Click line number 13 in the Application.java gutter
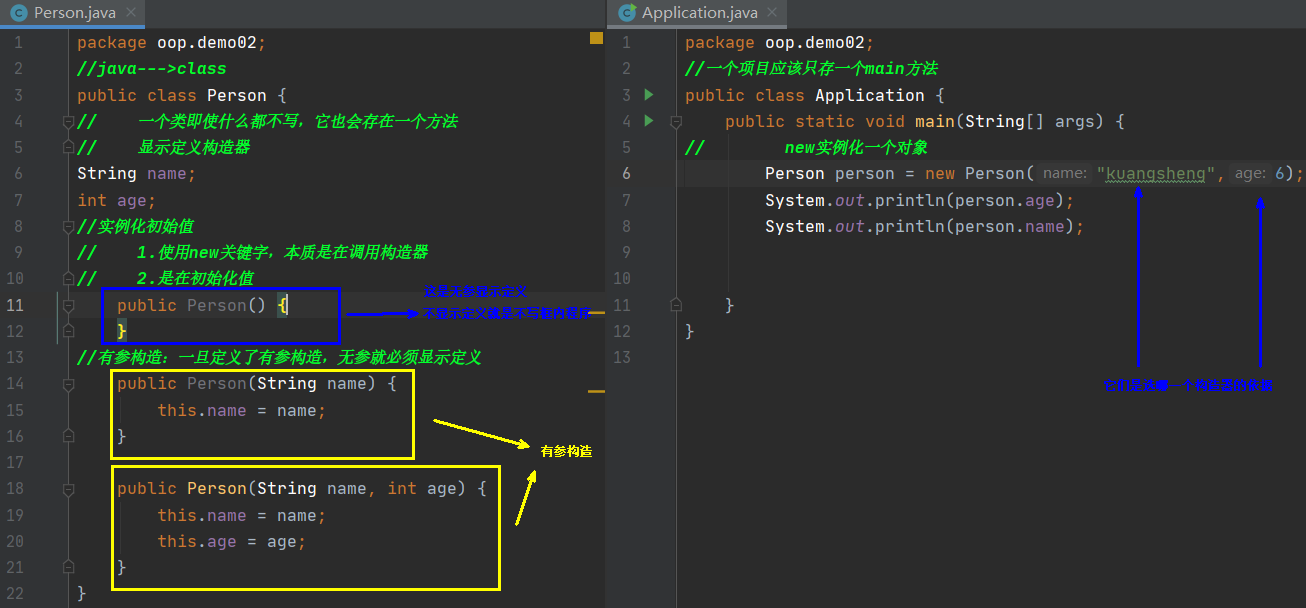The width and height of the screenshot is (1306, 608). click(x=621, y=358)
